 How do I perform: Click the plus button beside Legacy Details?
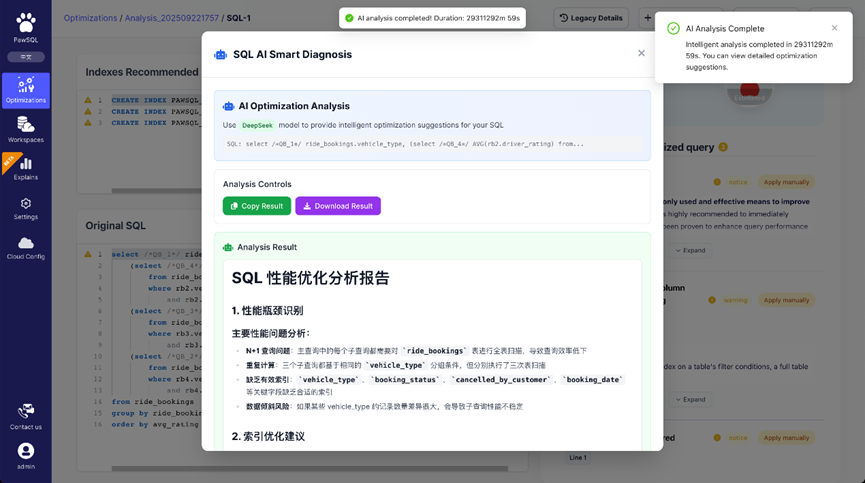(648, 18)
